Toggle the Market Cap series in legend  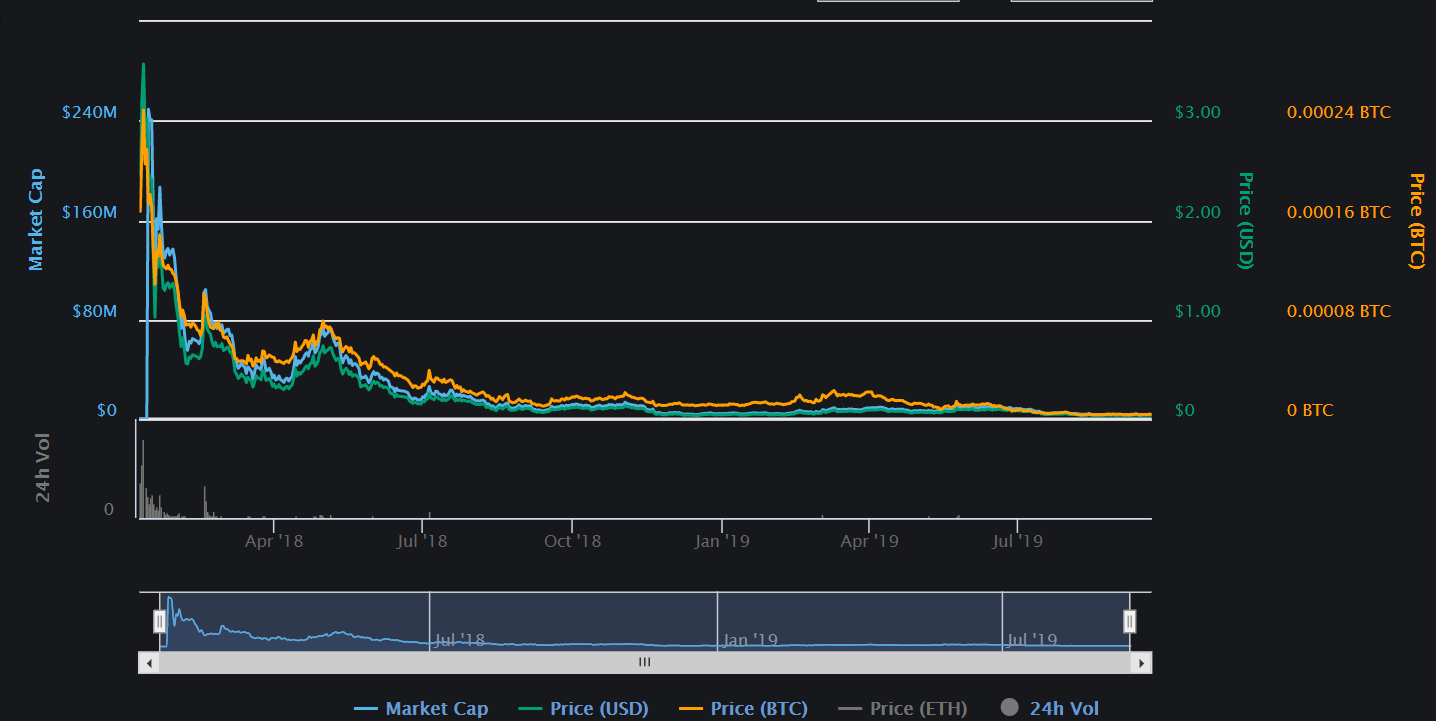click(421, 708)
